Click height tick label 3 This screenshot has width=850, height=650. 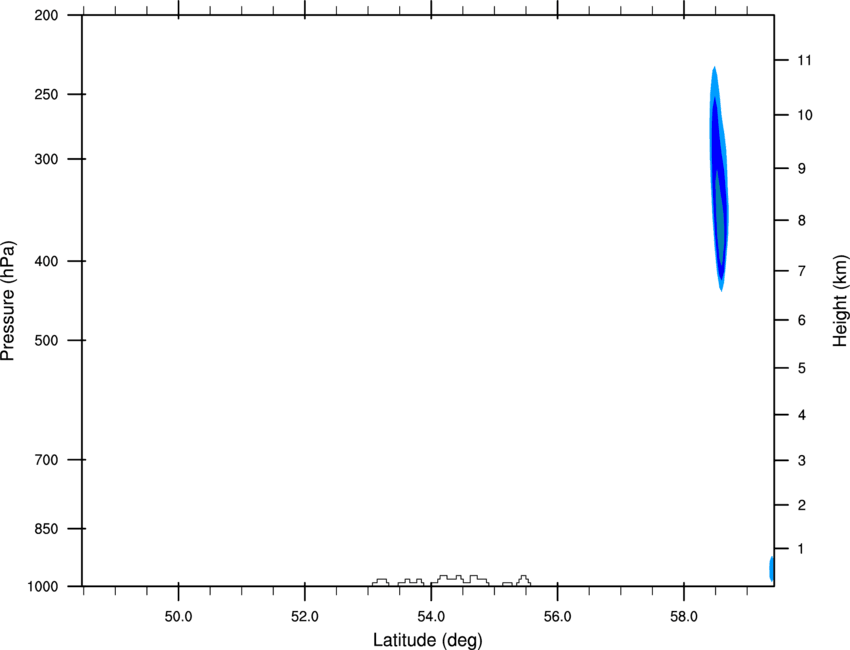(x=802, y=460)
